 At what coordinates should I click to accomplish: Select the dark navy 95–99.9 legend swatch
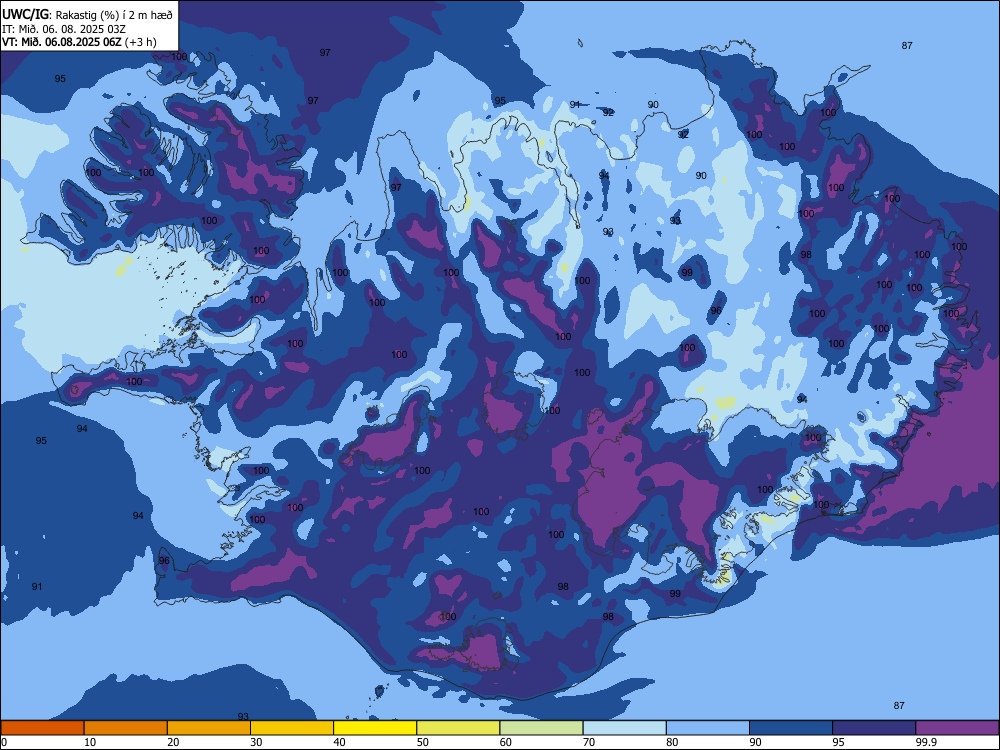[874, 728]
